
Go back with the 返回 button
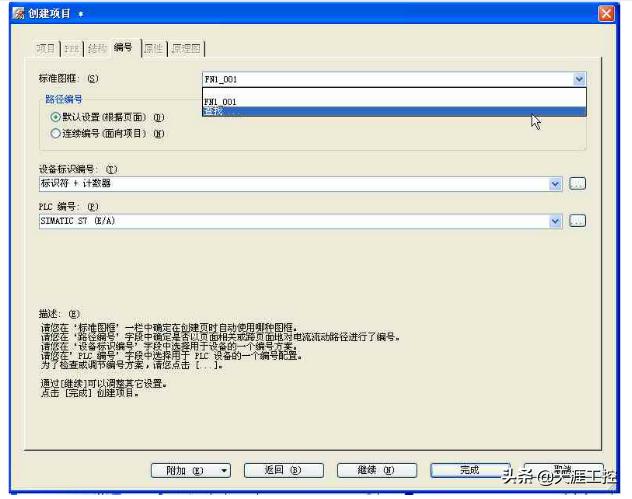click(284, 470)
